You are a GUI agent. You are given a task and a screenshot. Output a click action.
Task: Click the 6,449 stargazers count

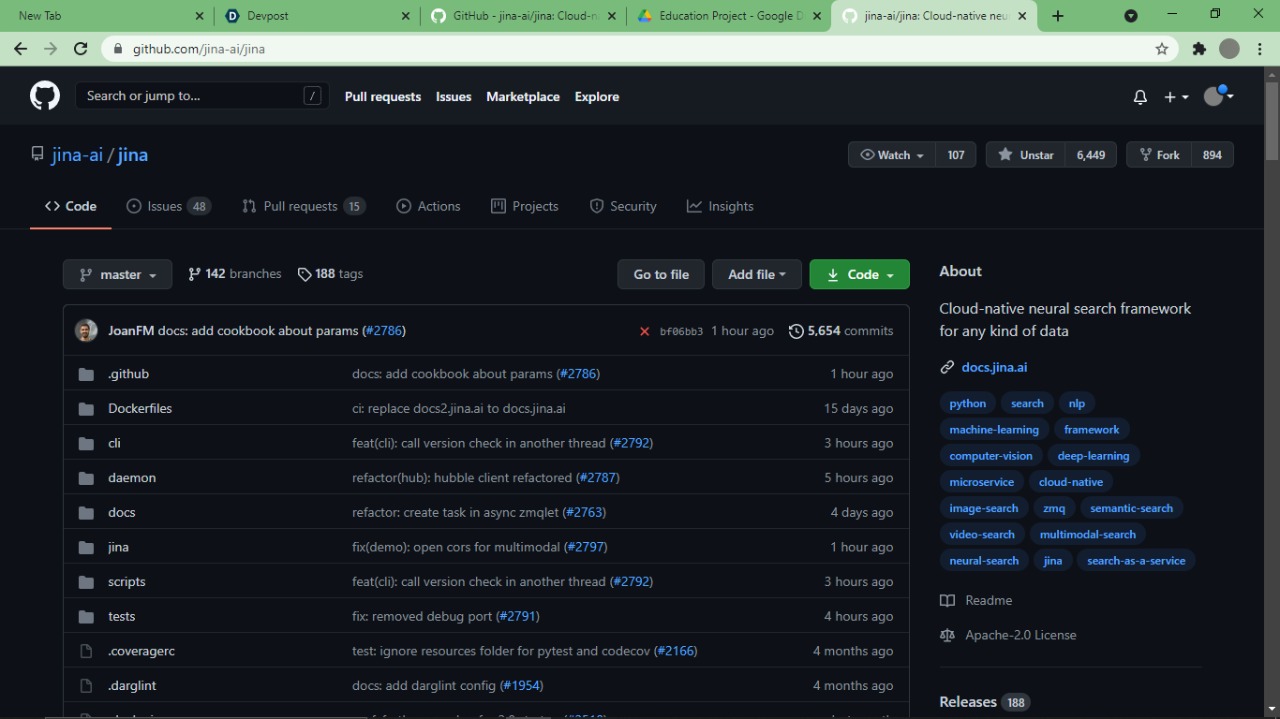click(x=1091, y=155)
